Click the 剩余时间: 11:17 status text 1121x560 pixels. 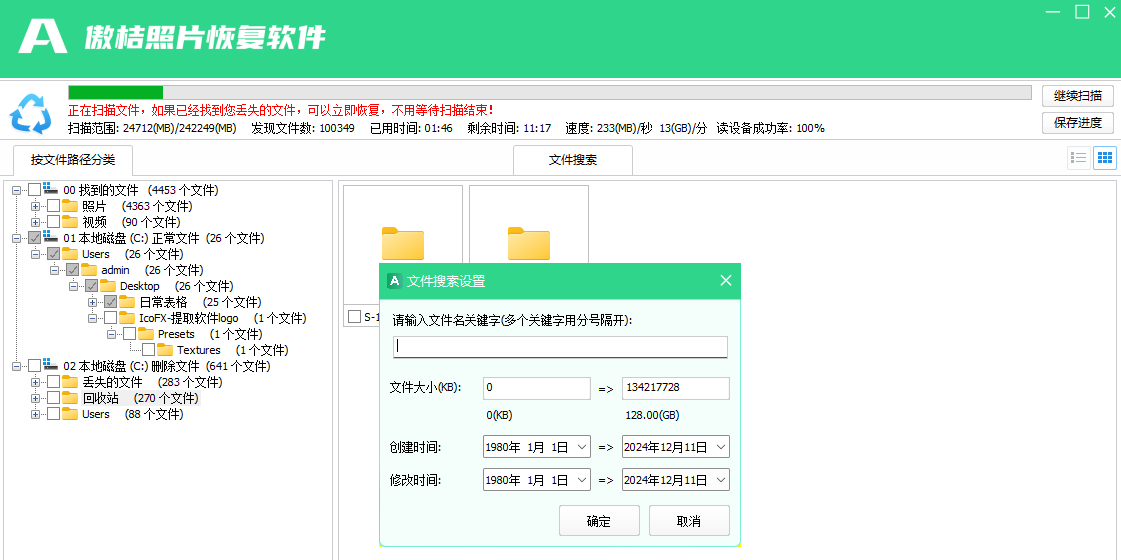(x=509, y=129)
